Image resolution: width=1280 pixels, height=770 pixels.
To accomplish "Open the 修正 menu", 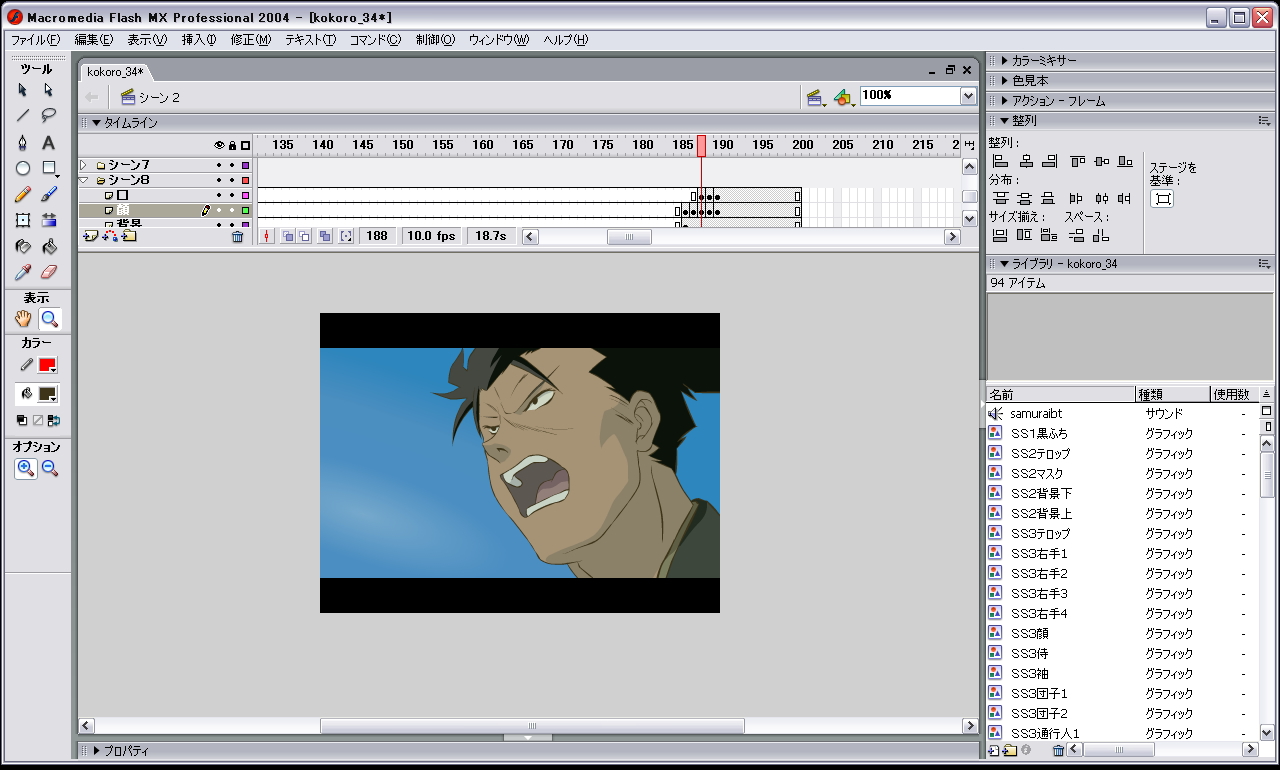I will point(251,40).
